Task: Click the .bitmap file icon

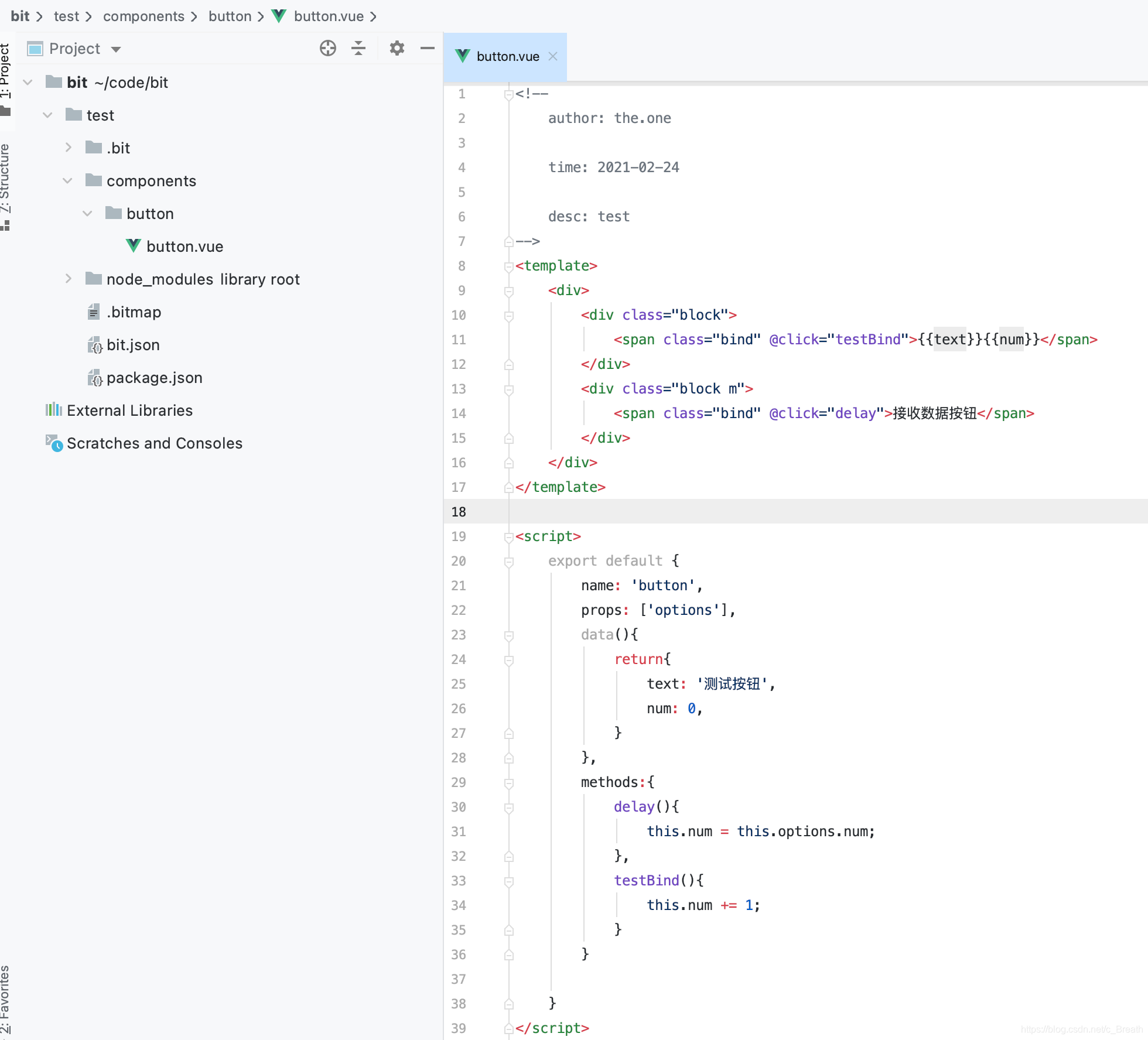Action: pos(94,312)
